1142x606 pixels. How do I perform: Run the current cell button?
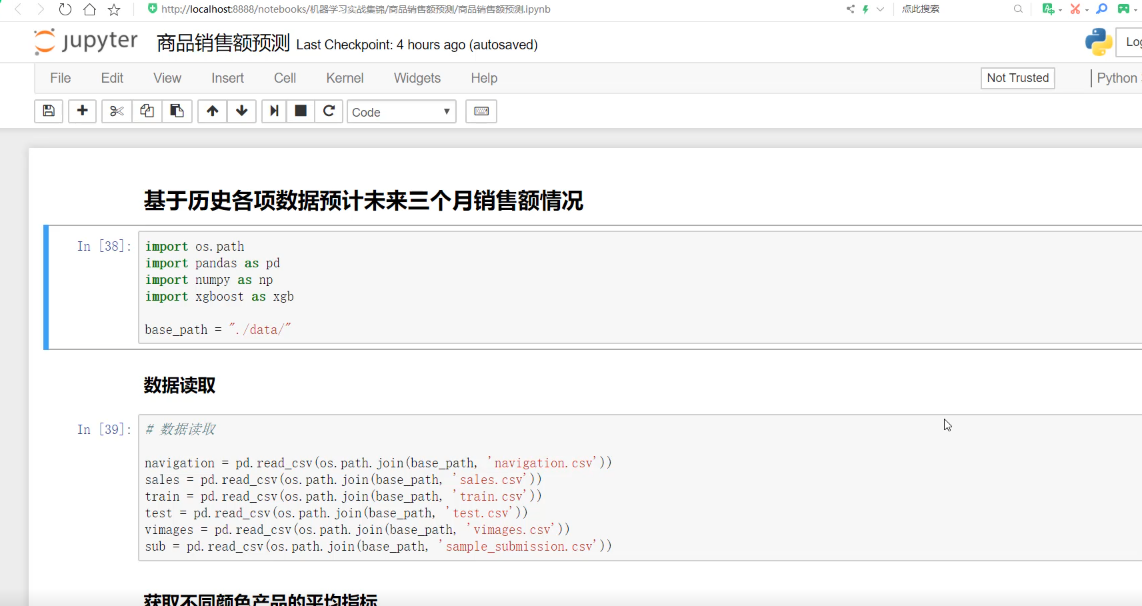click(x=273, y=111)
